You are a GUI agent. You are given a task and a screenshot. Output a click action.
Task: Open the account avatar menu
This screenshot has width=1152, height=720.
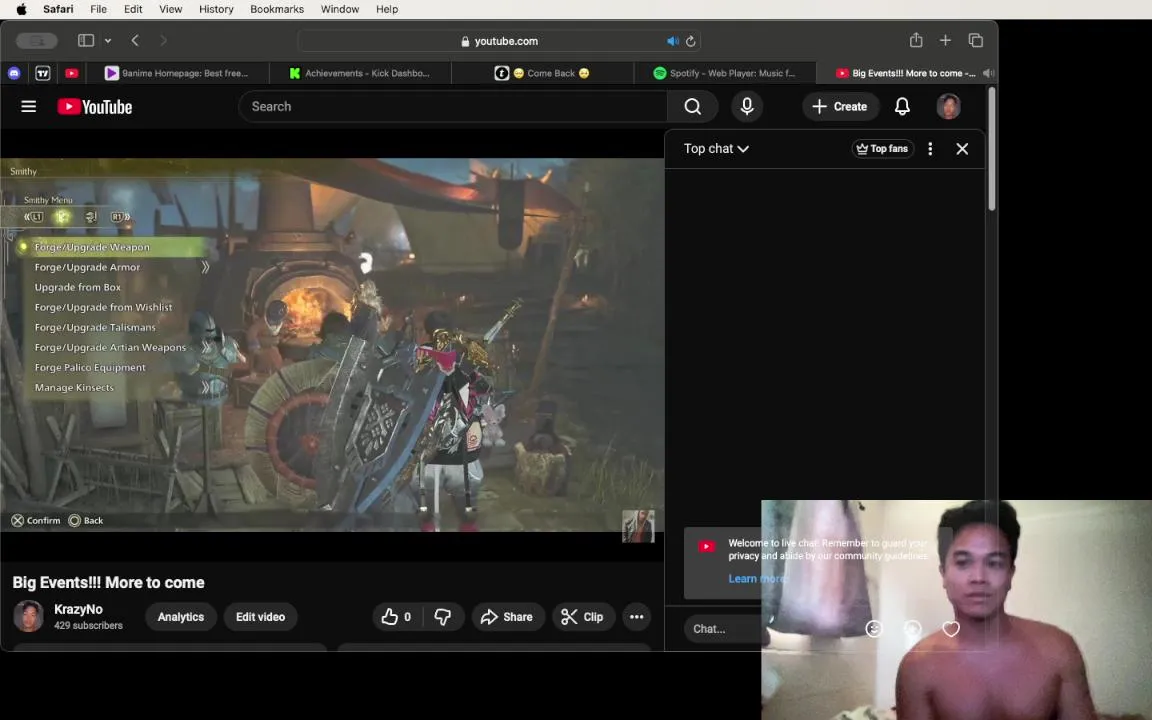948,107
